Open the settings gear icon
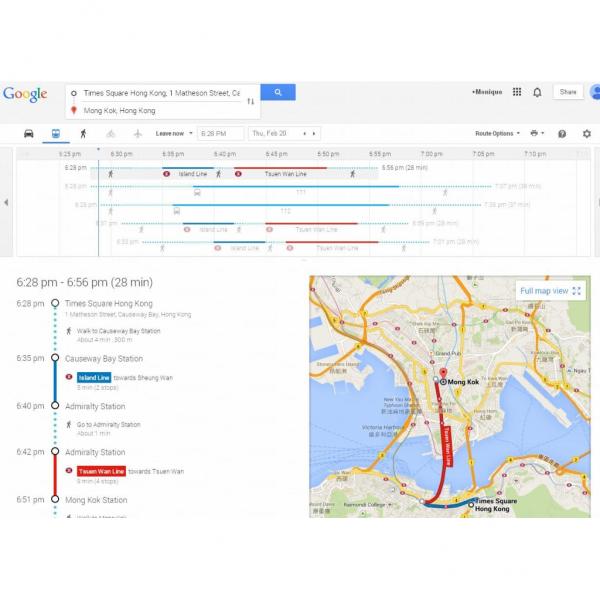 click(x=587, y=134)
